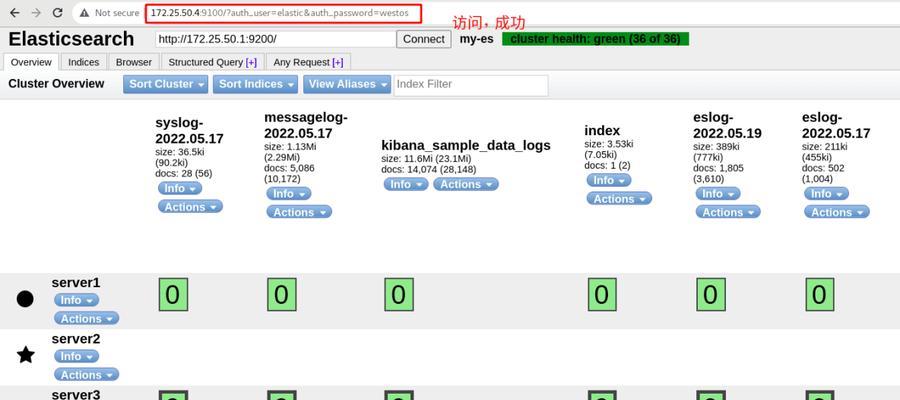Click the eslog-2022.05.17 index name
The width and height of the screenshot is (900, 400).
[836, 125]
